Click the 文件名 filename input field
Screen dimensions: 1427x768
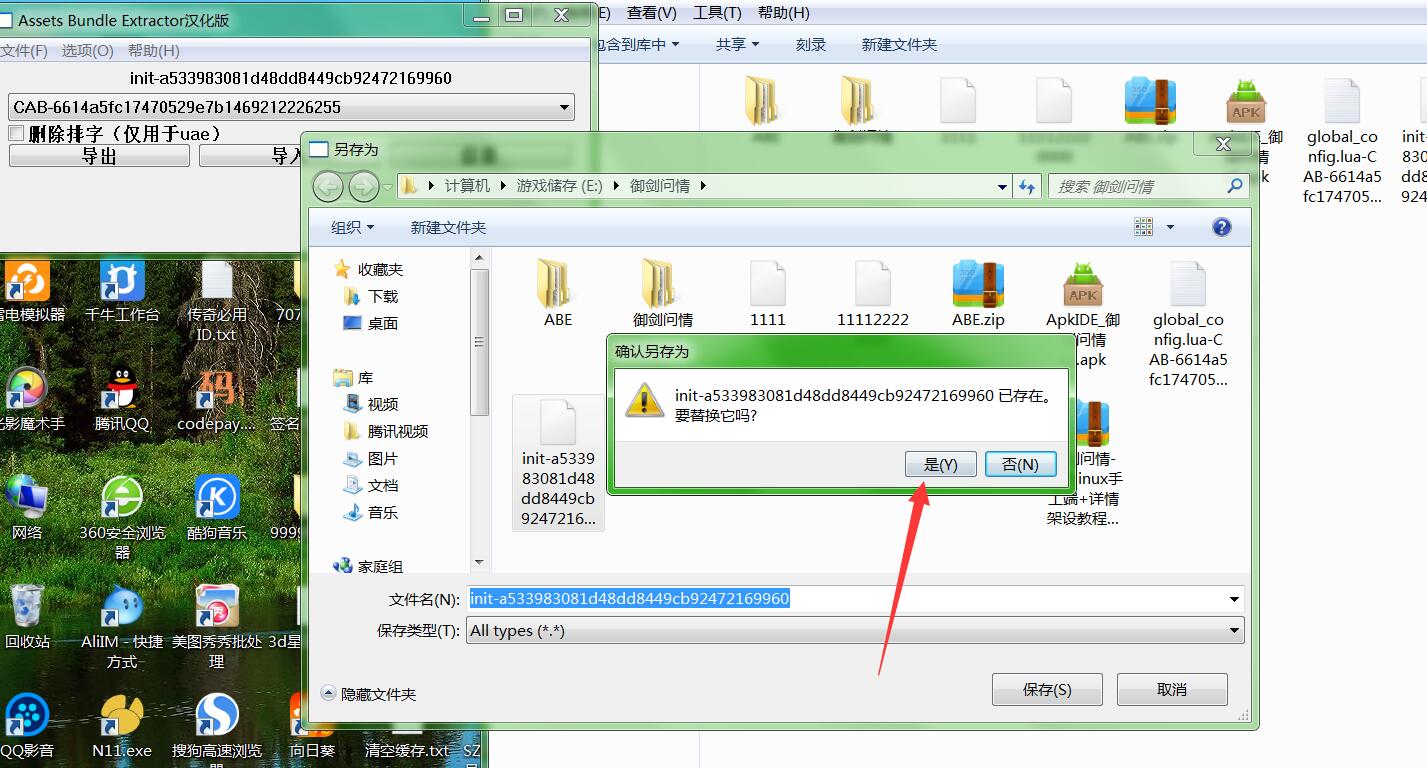click(x=848, y=599)
